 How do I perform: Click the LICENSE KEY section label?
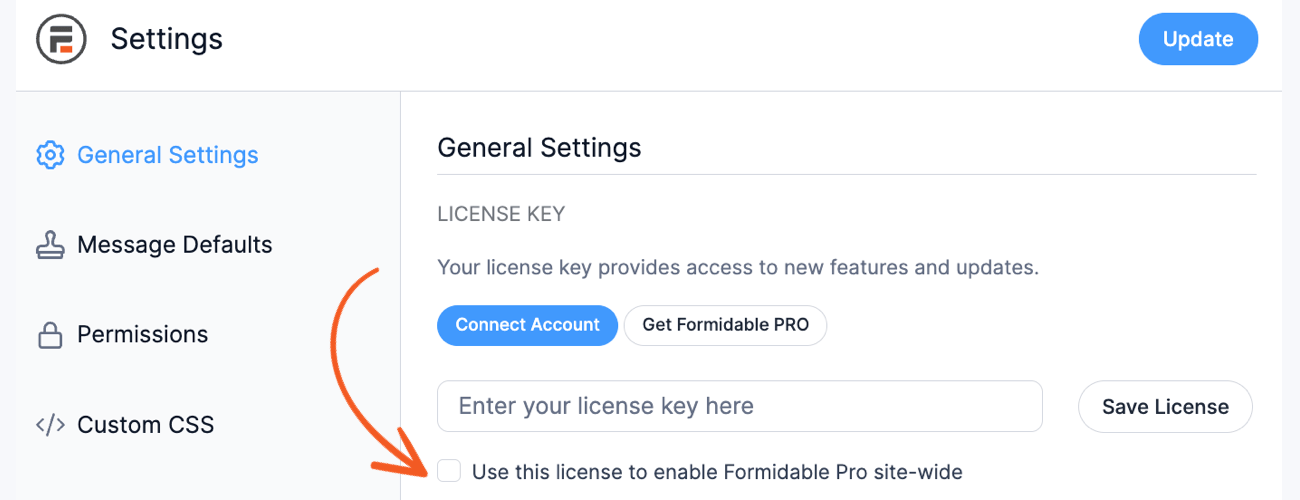pyautogui.click(x=501, y=214)
